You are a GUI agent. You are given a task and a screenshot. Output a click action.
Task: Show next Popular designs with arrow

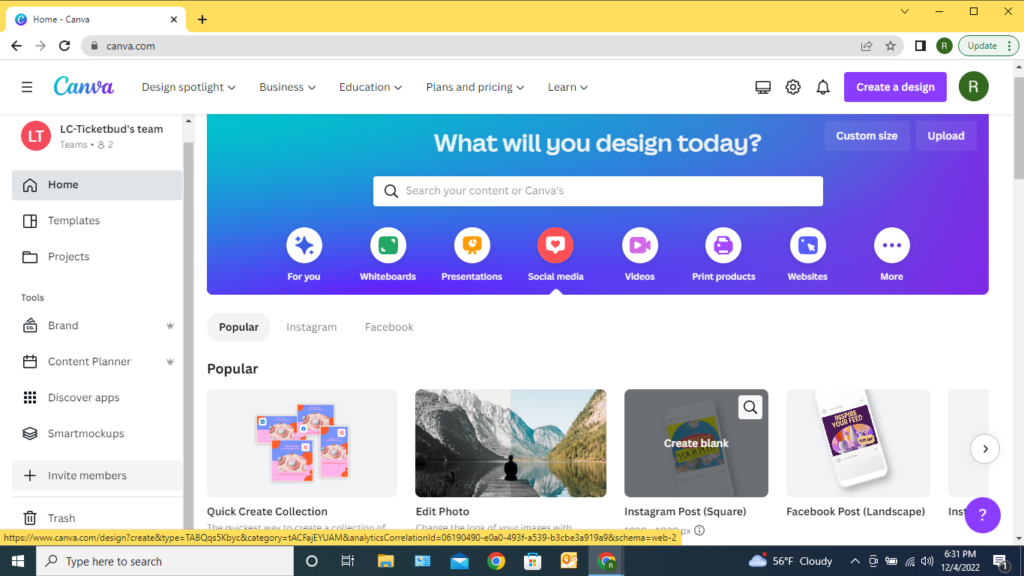[x=985, y=449]
